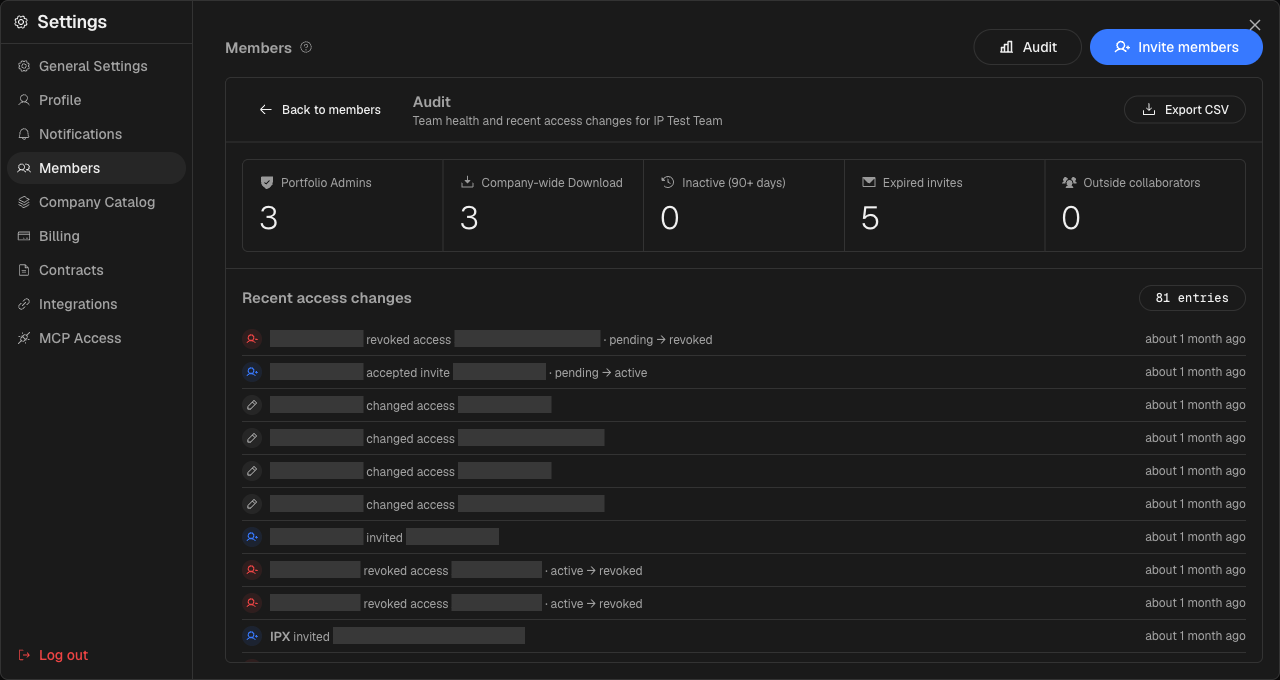Image resolution: width=1280 pixels, height=680 pixels.
Task: Click the Team health subtitle text
Action: tap(568, 121)
